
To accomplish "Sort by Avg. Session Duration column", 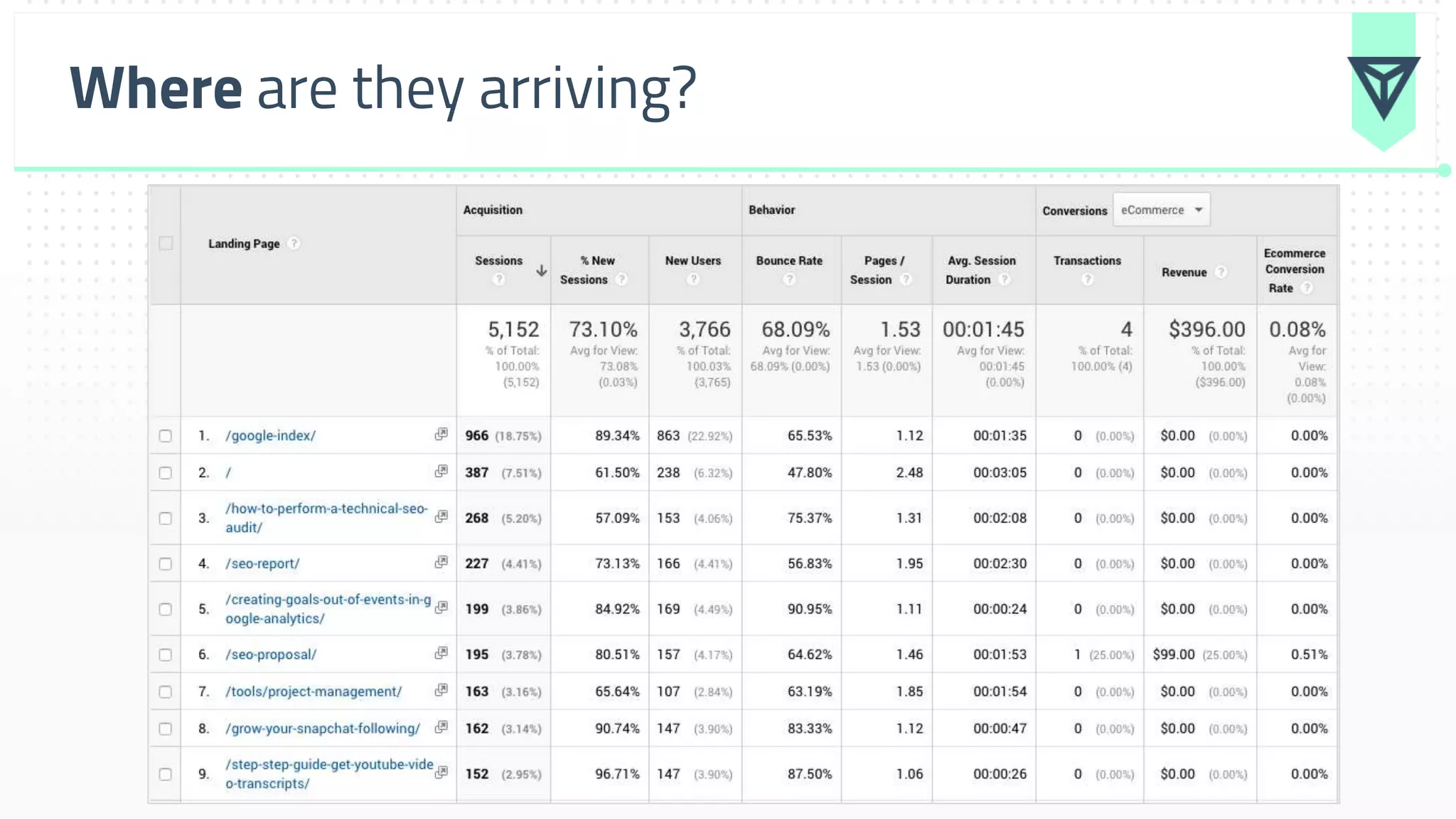I will tap(981, 269).
